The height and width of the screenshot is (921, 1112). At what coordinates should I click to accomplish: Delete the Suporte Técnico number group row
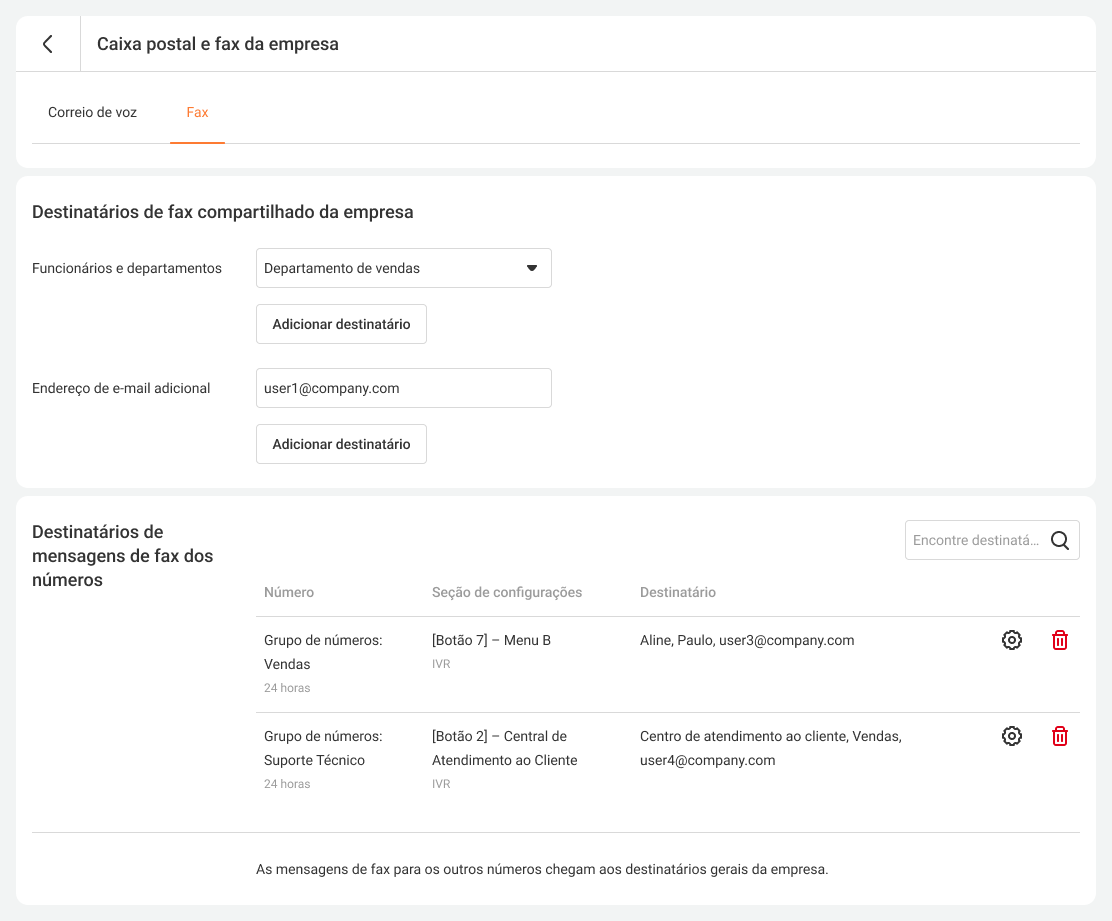click(1060, 736)
